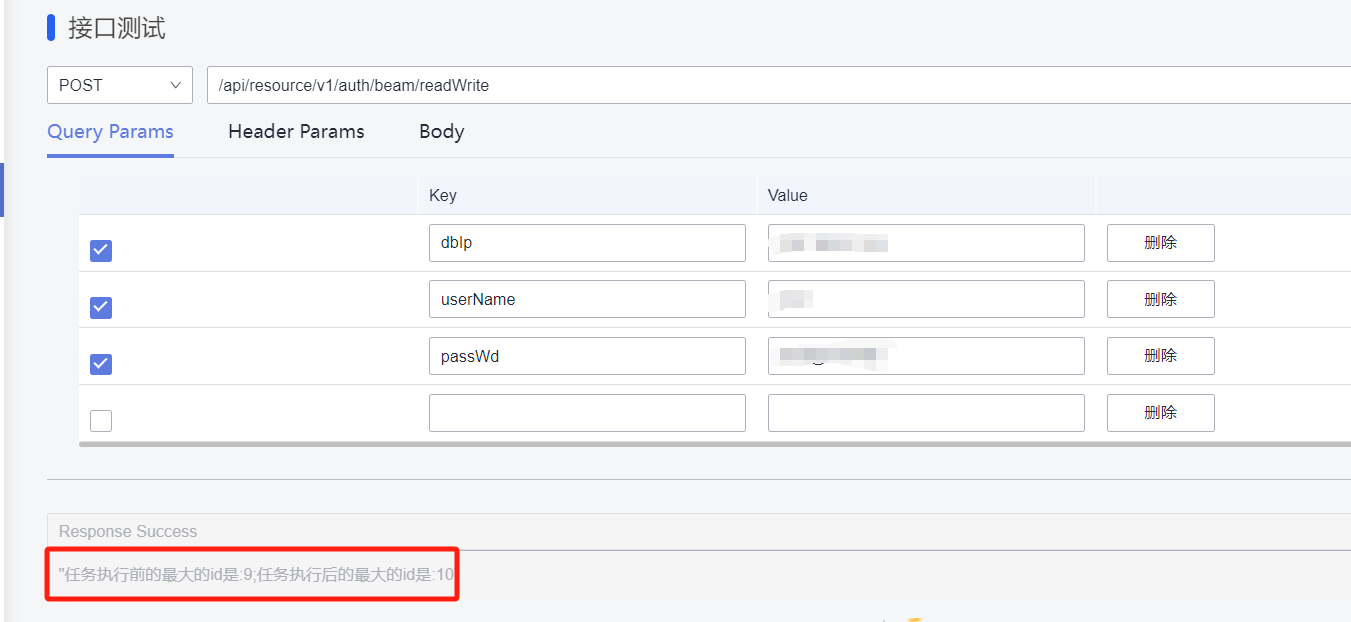Image resolution: width=1351 pixels, height=622 pixels.
Task: Delete the userName parameter row
Action: click(1160, 299)
